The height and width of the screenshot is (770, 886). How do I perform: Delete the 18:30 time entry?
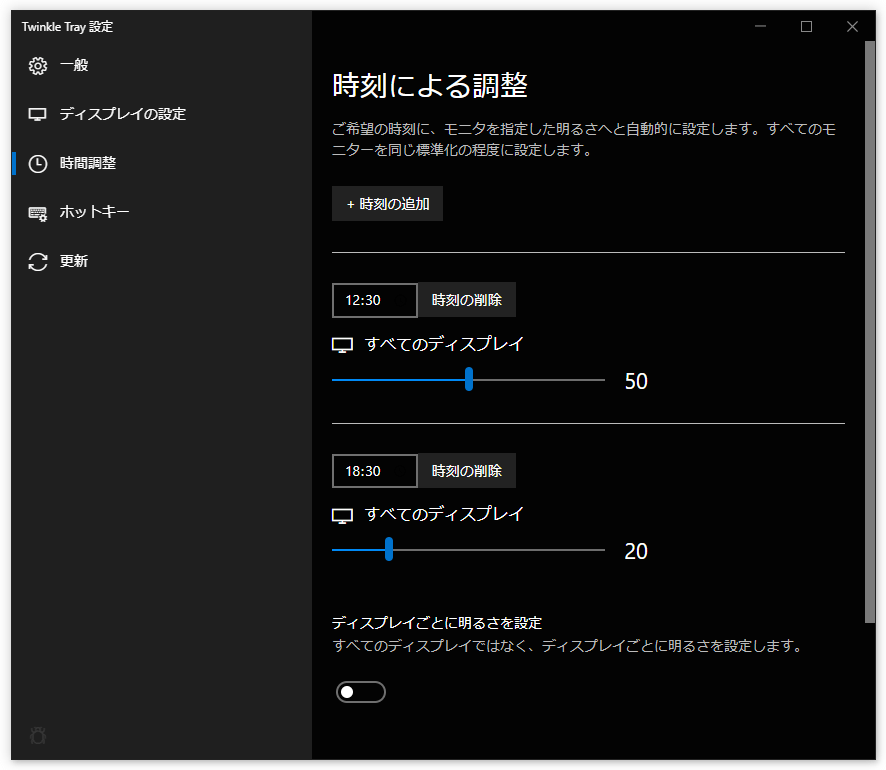tap(467, 471)
